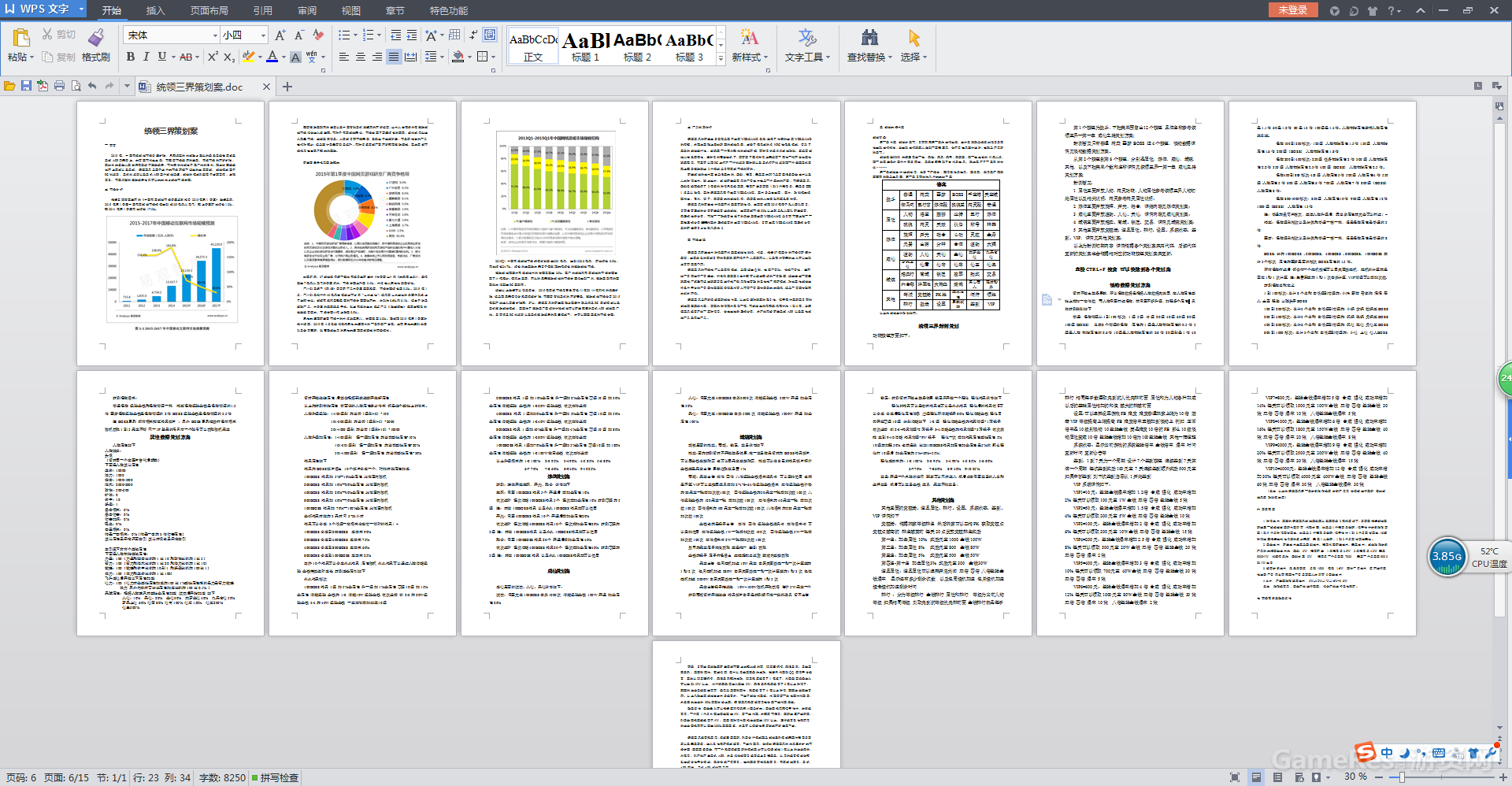Screen dimensions: 1512x786
Task: Toggle Strikethrough formatting
Action: (186, 57)
